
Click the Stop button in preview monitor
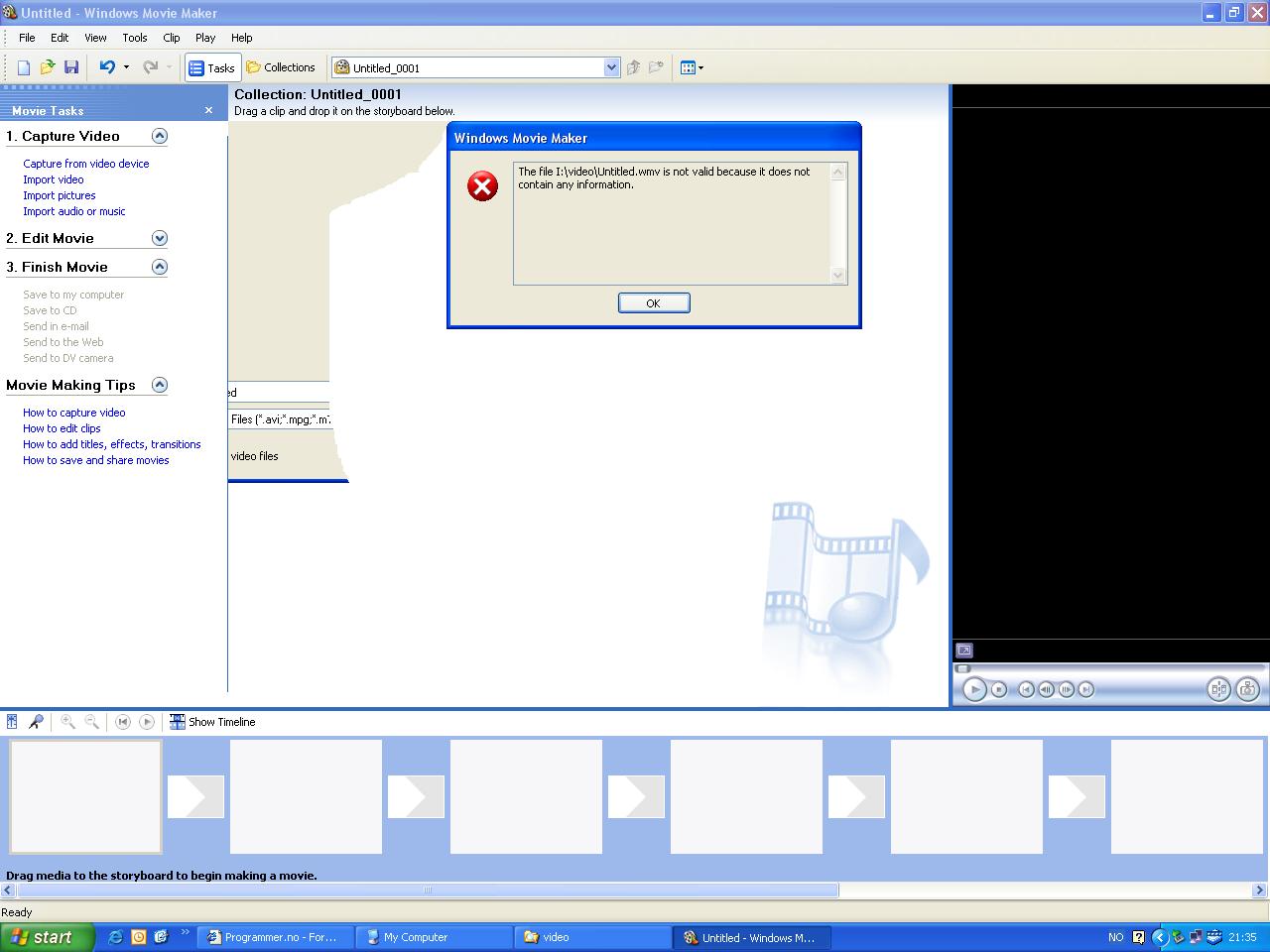999,689
